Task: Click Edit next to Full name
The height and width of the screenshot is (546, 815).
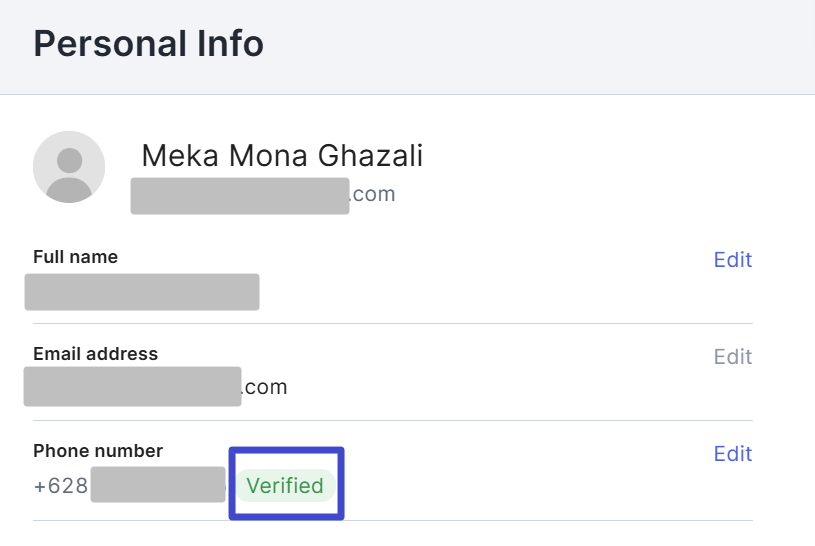Action: [x=732, y=259]
